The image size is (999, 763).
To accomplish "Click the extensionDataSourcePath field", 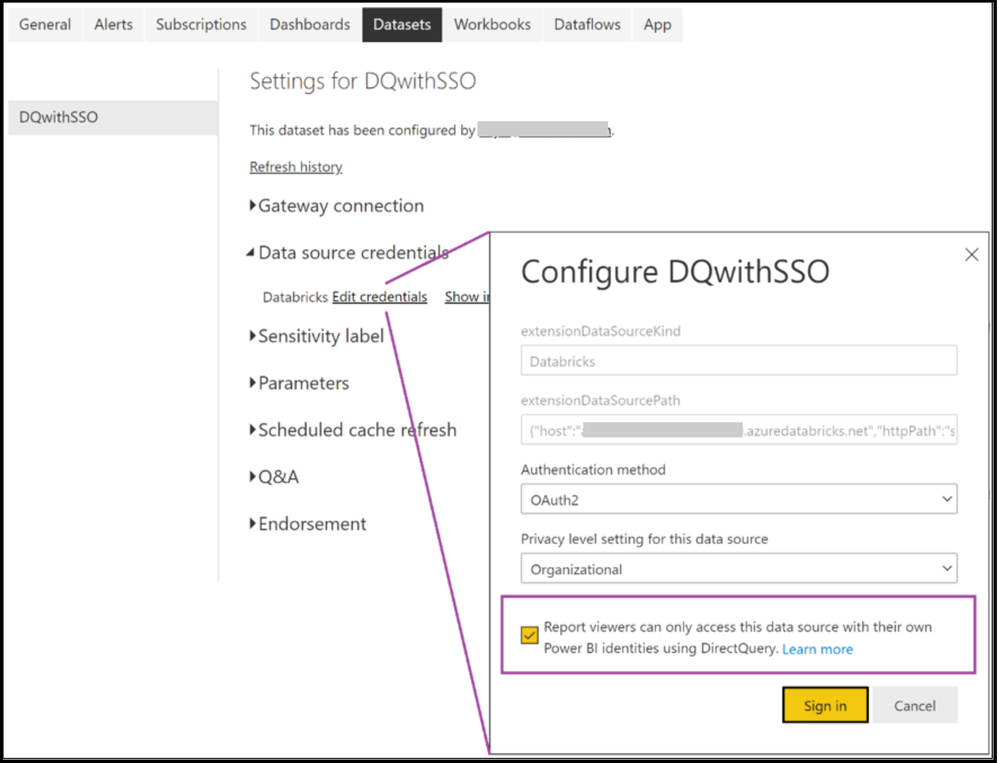I will tap(738, 430).
